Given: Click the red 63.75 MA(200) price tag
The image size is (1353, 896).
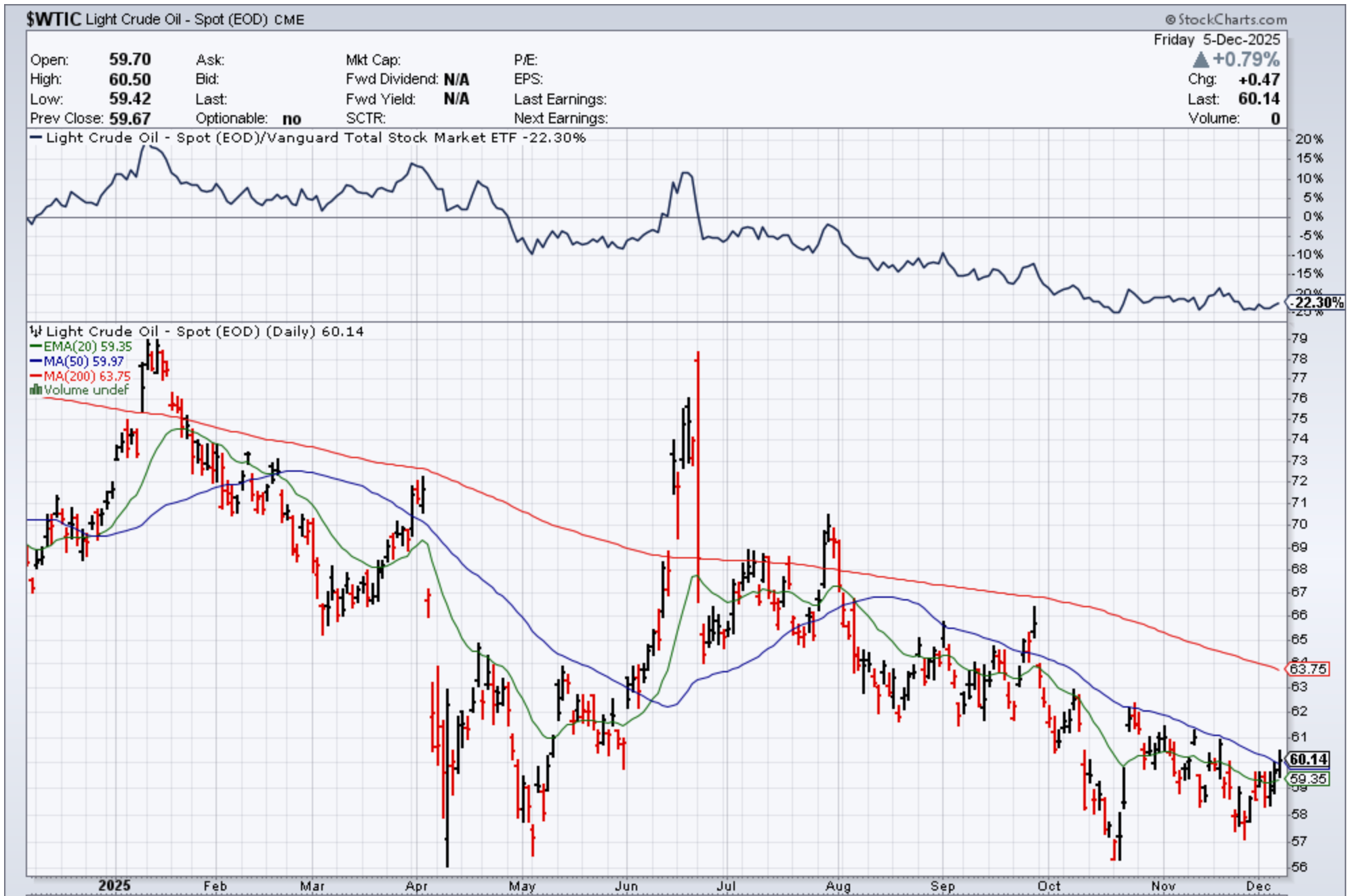Looking at the screenshot, I should coord(1308,669).
